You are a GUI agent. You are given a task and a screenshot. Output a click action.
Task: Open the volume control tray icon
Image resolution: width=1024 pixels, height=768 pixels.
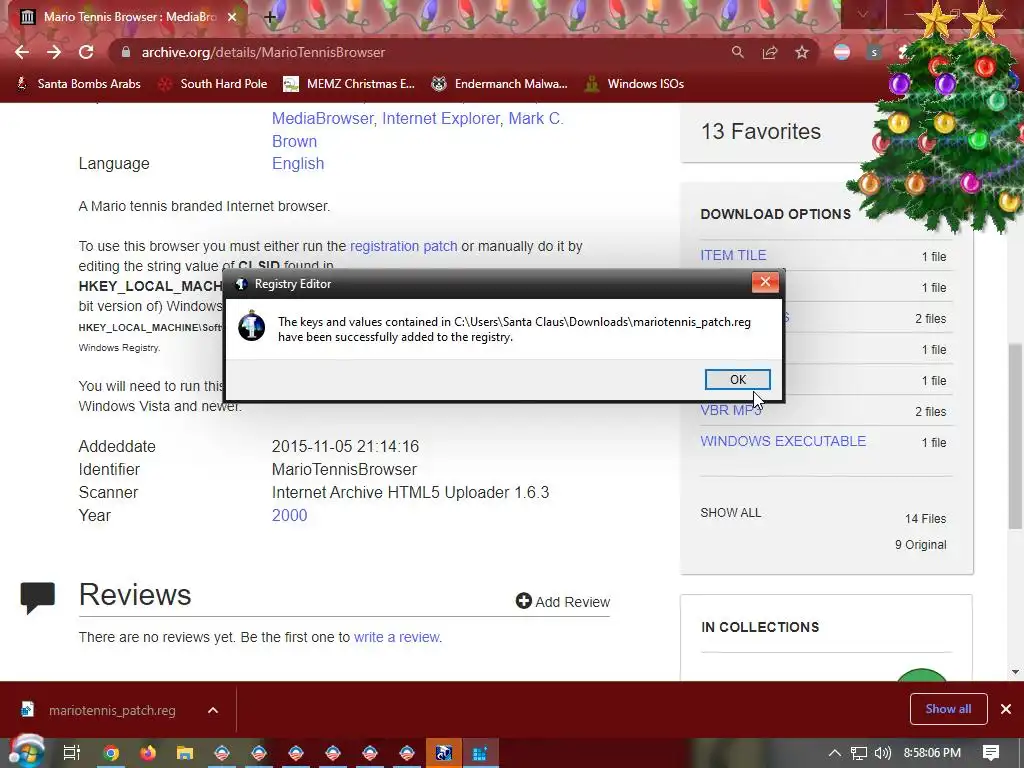pos(883,753)
